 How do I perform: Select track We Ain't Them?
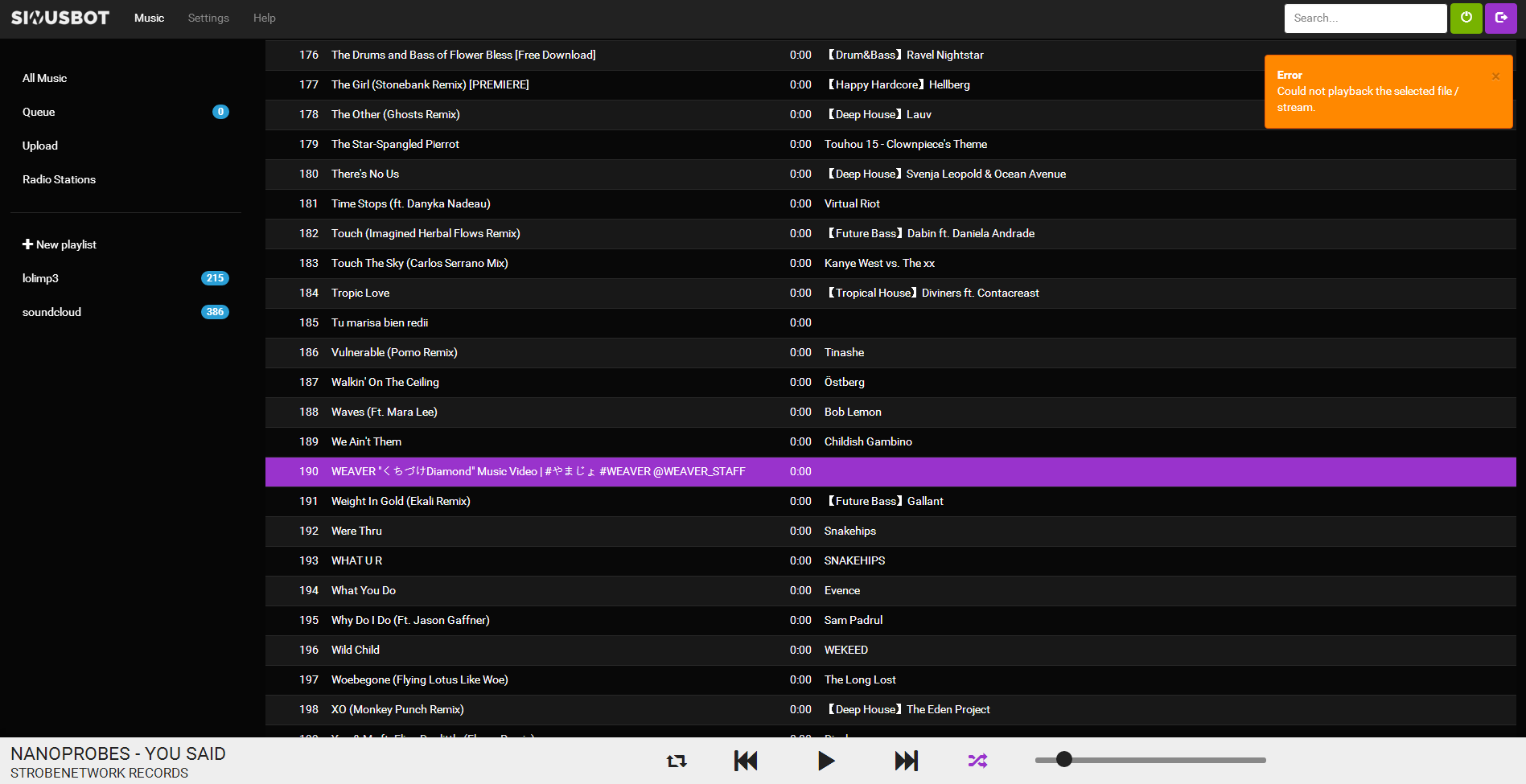click(x=891, y=441)
